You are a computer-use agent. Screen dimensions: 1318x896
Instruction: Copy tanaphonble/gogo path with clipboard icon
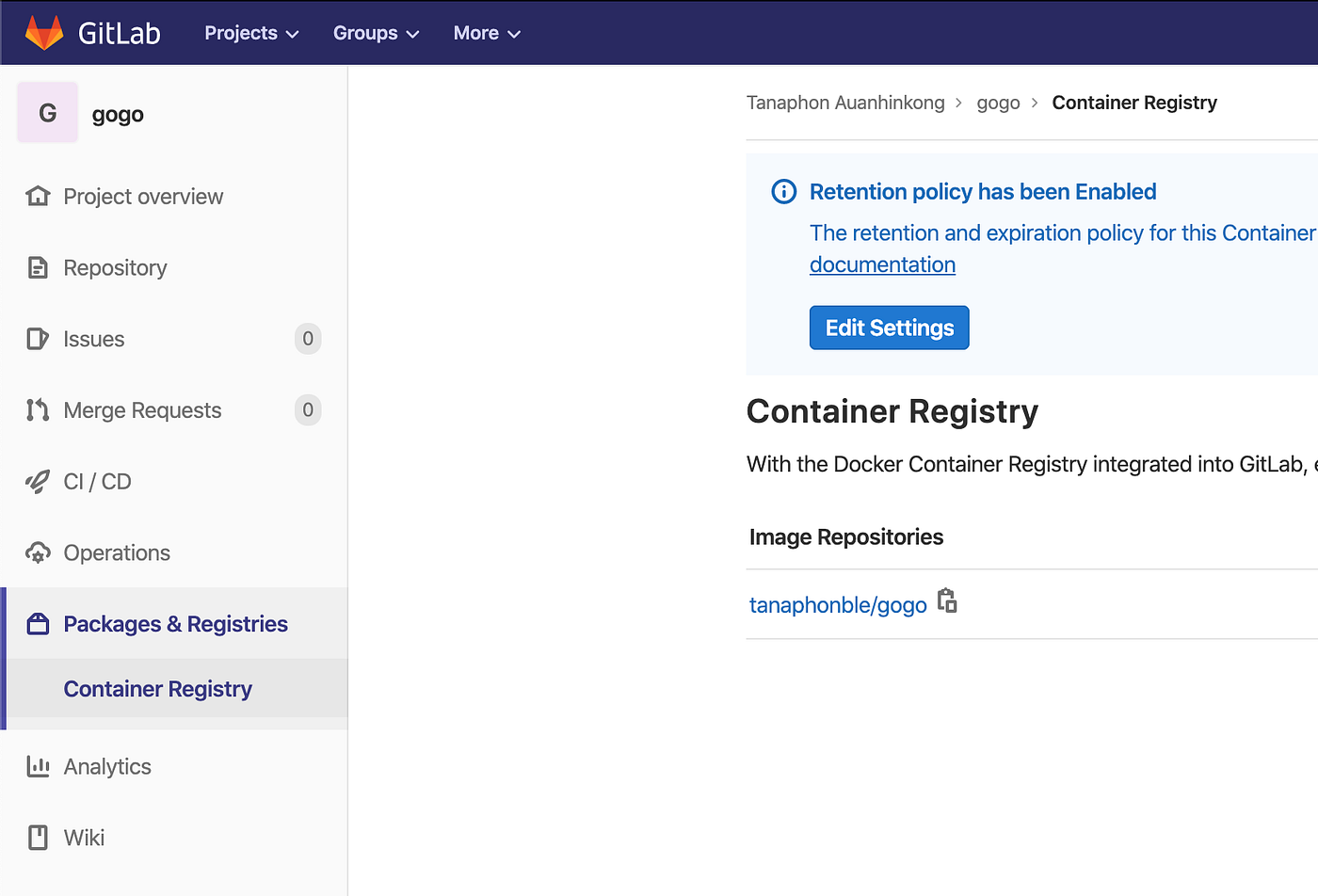[946, 600]
